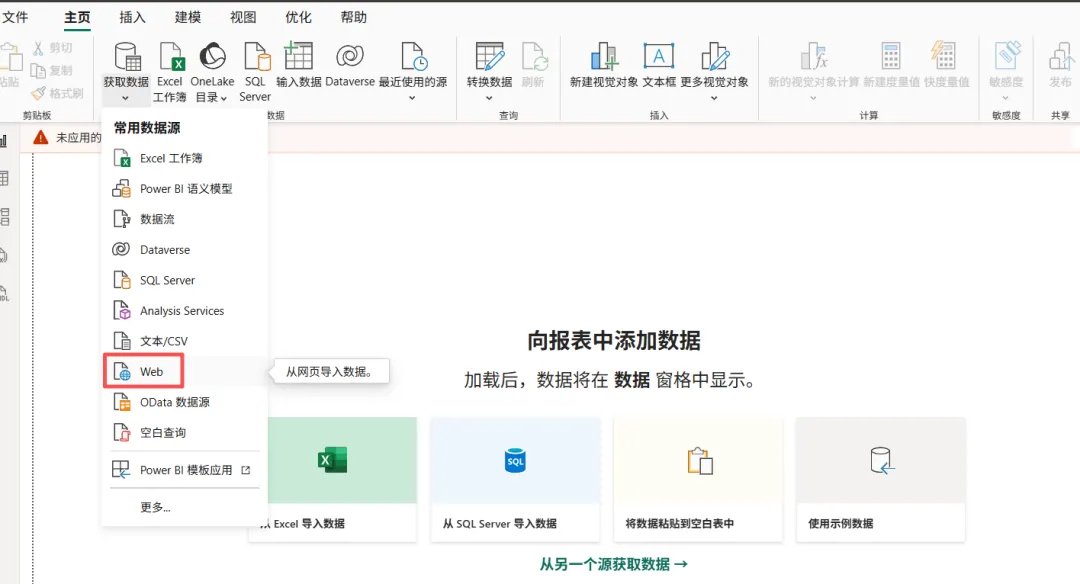
Task: Open the 帮助 ribbon tab
Action: [x=353, y=17]
